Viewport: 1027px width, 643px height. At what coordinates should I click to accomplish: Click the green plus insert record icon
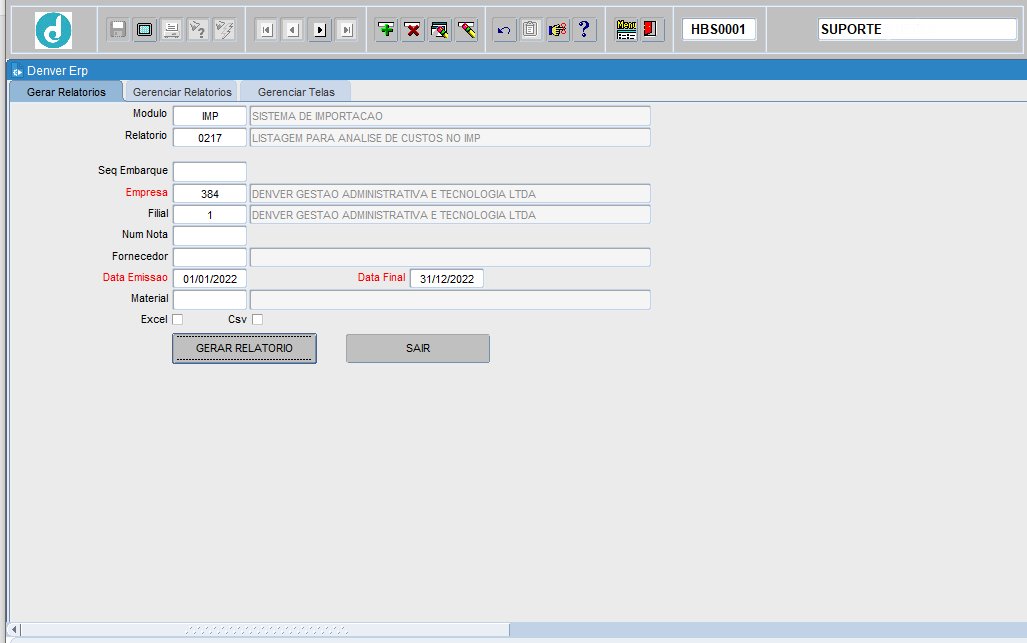point(386,29)
